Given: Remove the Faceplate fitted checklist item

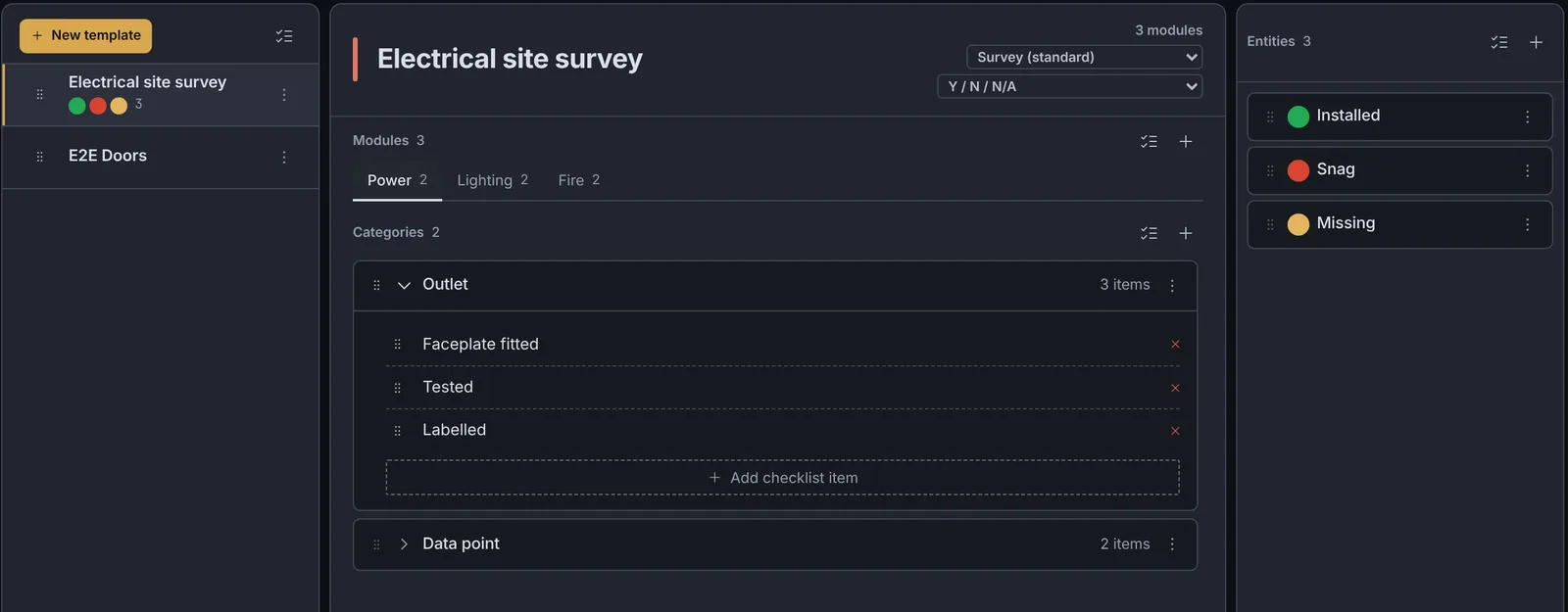Looking at the screenshot, I should pyautogui.click(x=1175, y=345).
